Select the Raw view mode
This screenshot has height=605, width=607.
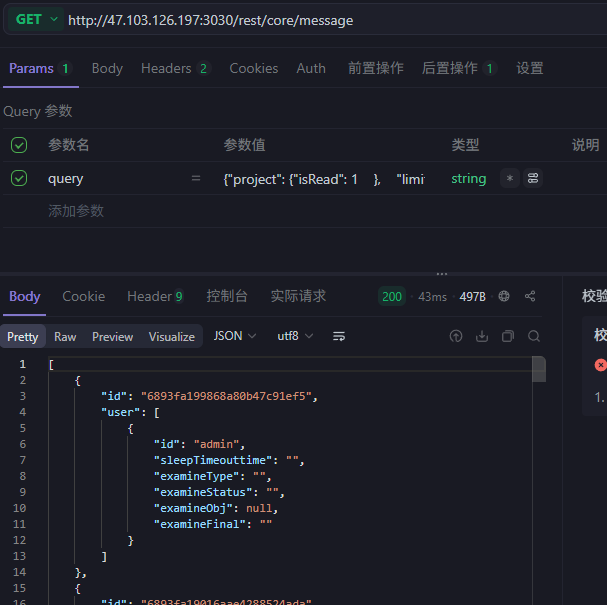pos(65,336)
